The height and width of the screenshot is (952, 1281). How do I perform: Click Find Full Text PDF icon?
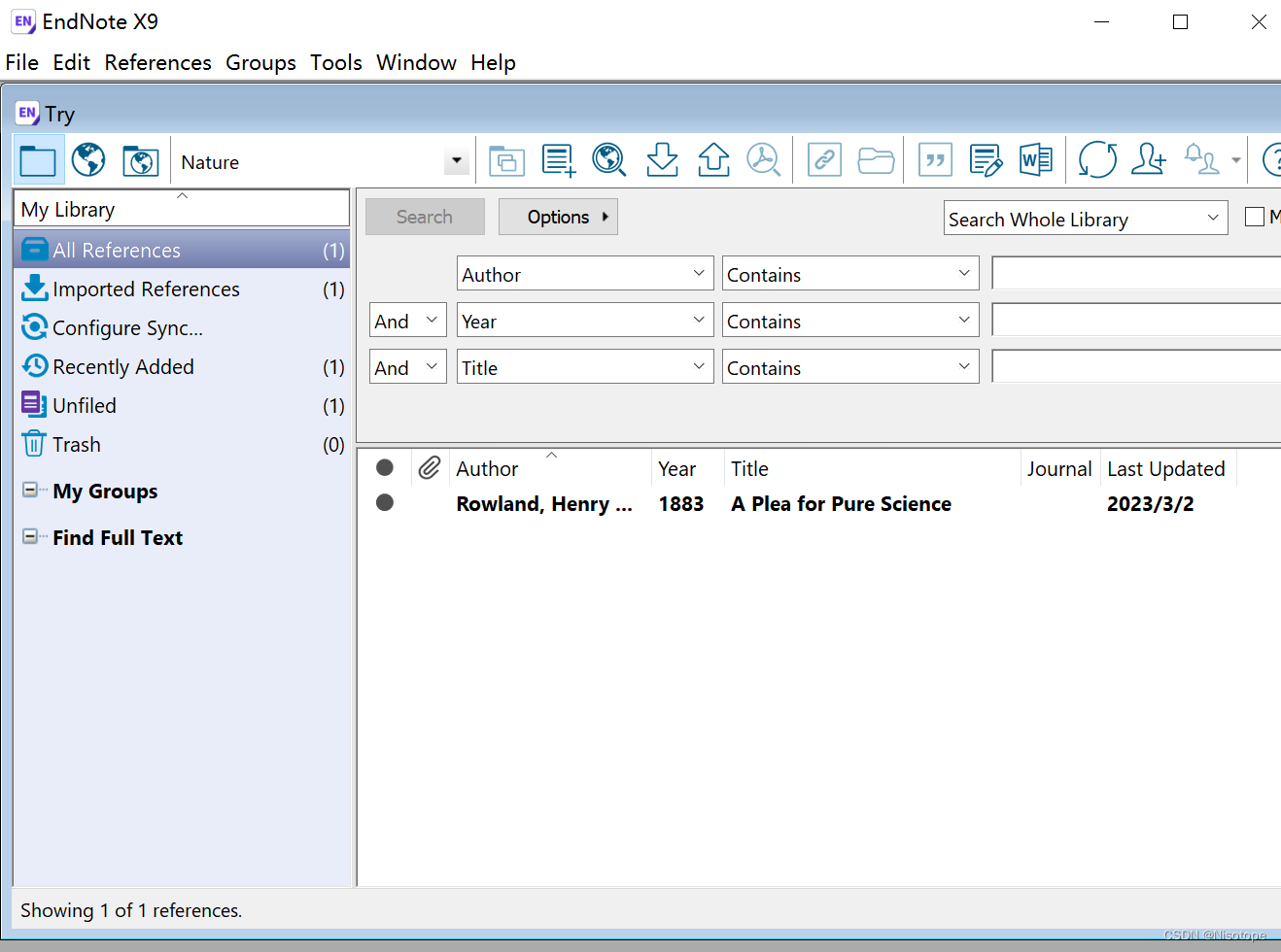(x=764, y=159)
